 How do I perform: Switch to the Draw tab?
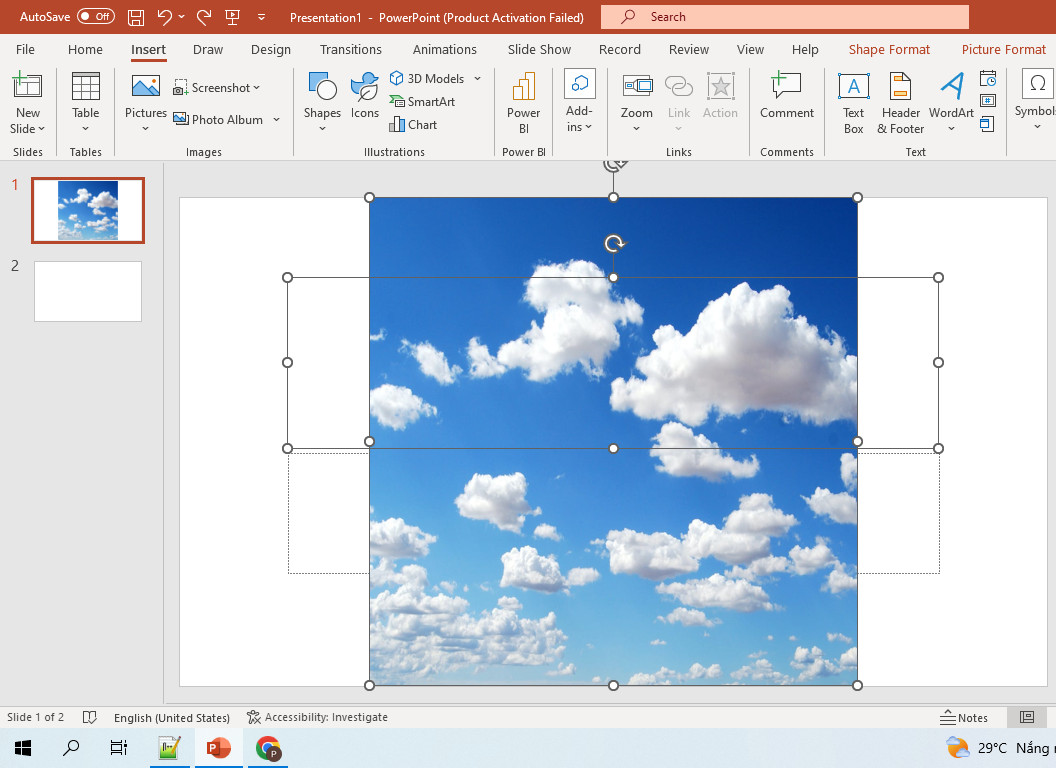[207, 49]
